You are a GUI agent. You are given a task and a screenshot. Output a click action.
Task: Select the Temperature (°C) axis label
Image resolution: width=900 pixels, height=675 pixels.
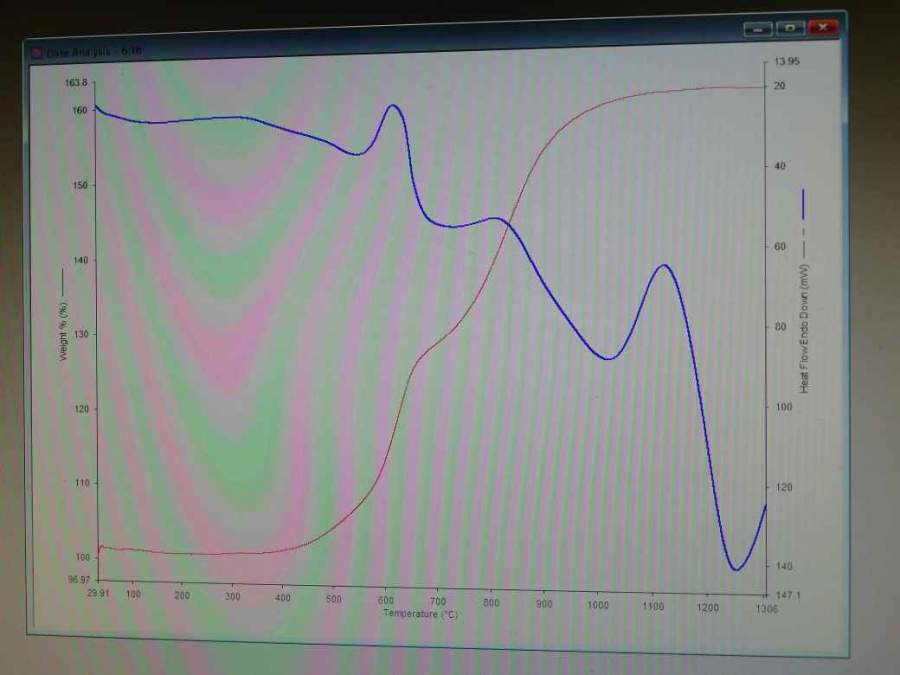pos(420,614)
